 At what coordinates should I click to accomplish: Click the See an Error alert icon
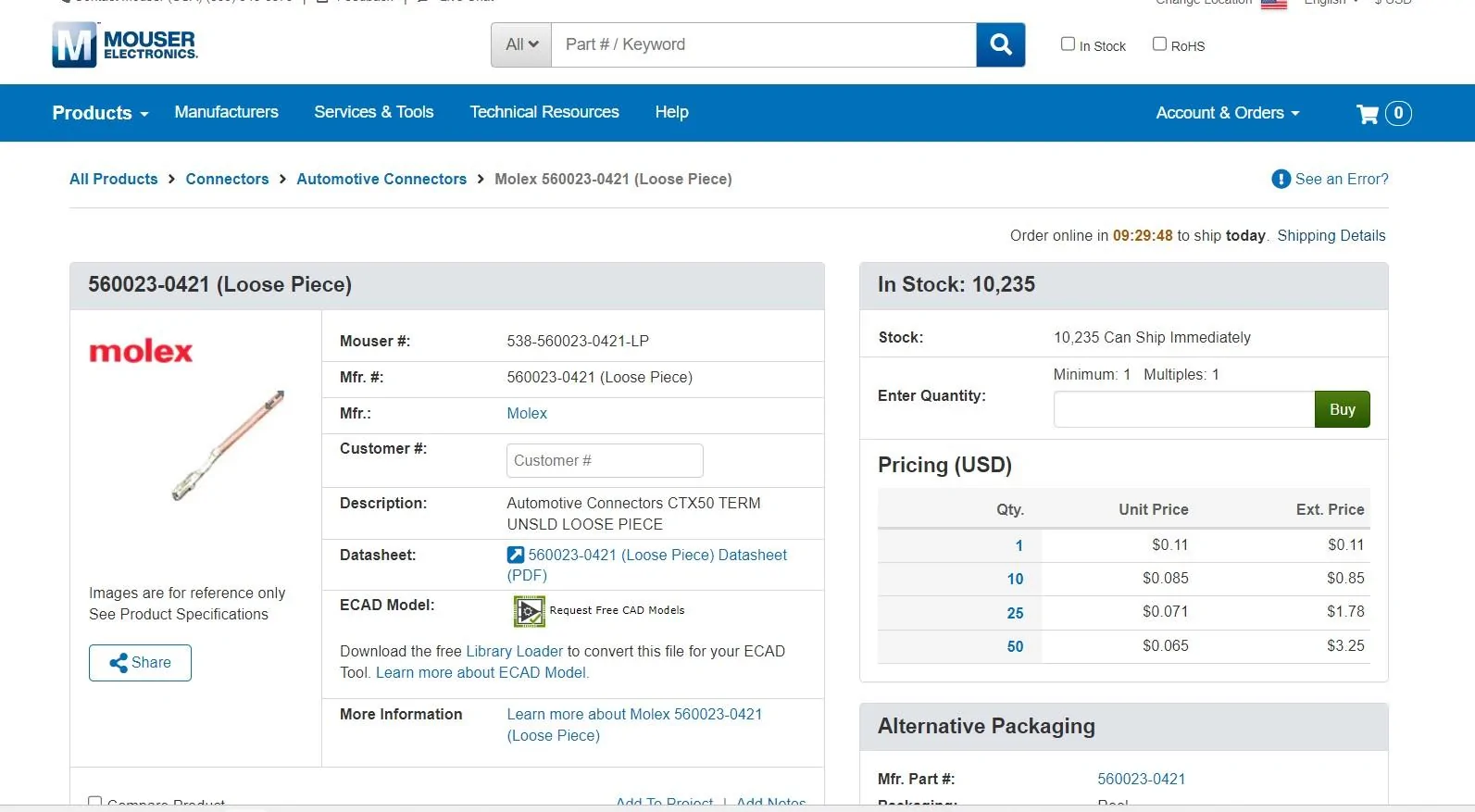click(1281, 180)
